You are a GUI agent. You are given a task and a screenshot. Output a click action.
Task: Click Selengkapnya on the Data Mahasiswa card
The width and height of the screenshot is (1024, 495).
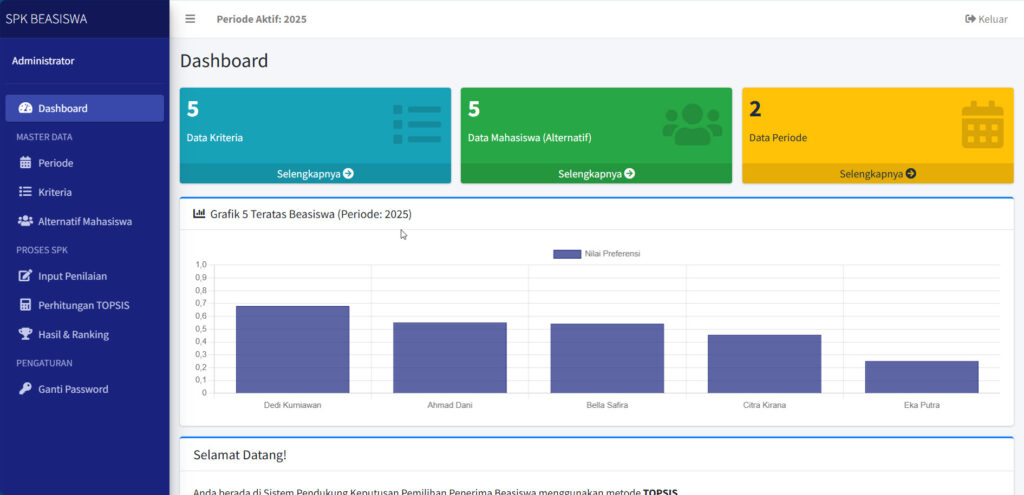596,174
